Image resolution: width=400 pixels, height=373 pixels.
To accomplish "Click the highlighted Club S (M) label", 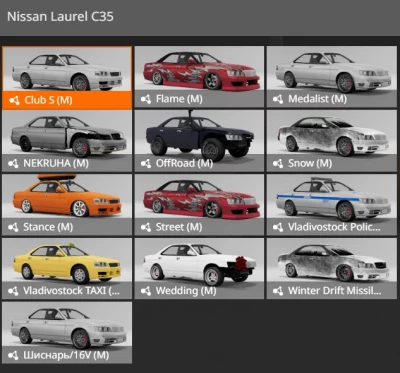I will (x=48, y=100).
